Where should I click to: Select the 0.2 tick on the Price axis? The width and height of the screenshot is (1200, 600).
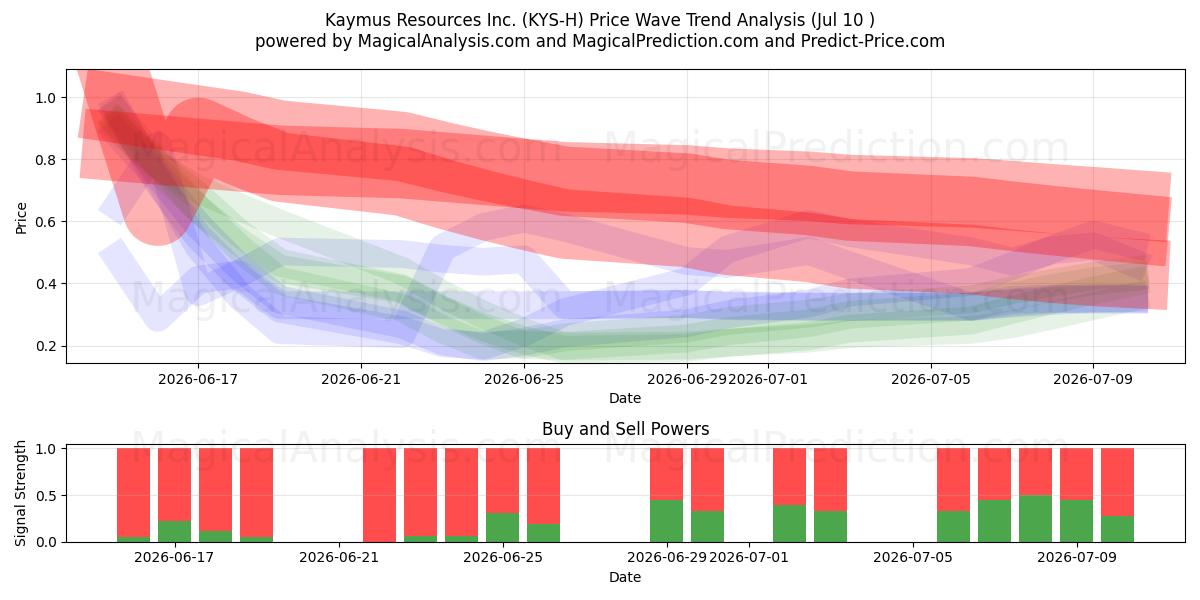47,346
